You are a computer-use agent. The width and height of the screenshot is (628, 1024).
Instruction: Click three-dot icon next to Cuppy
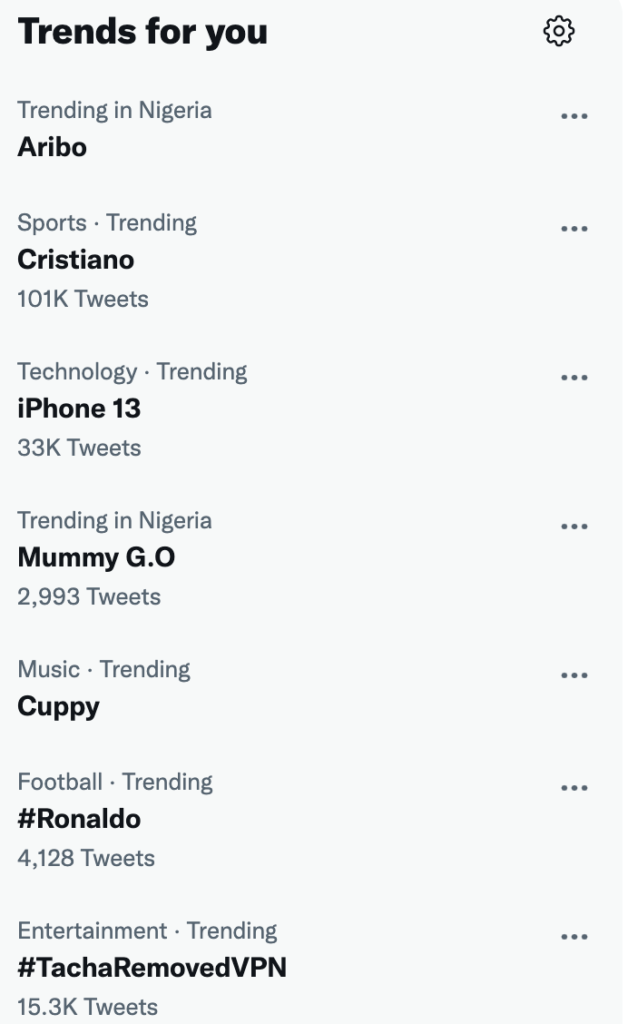[574, 675]
